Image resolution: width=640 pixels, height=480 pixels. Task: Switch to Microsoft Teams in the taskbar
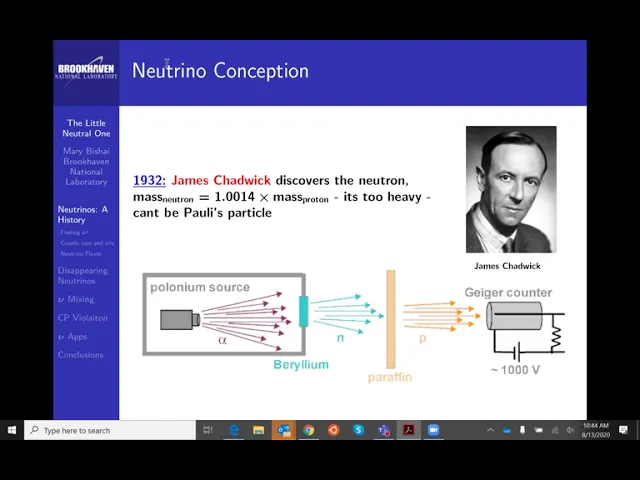(384, 430)
